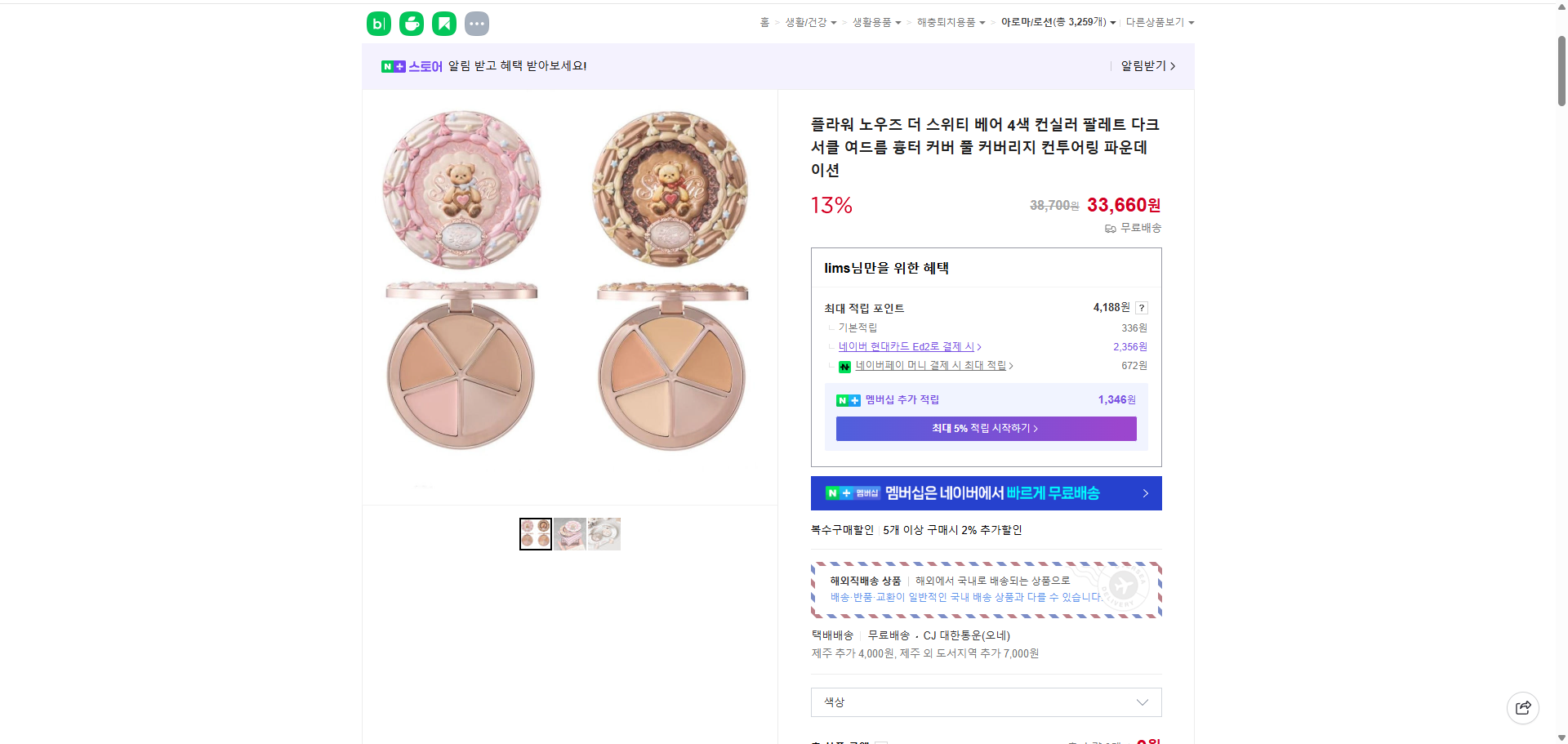The image size is (1568, 744).
Task: Go to 홈 in the breadcrumb menu
Action: coord(764,22)
